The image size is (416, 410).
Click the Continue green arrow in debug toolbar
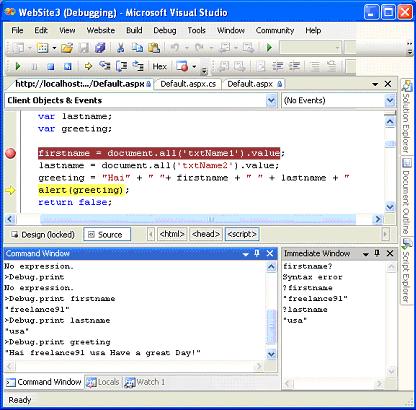[18, 67]
